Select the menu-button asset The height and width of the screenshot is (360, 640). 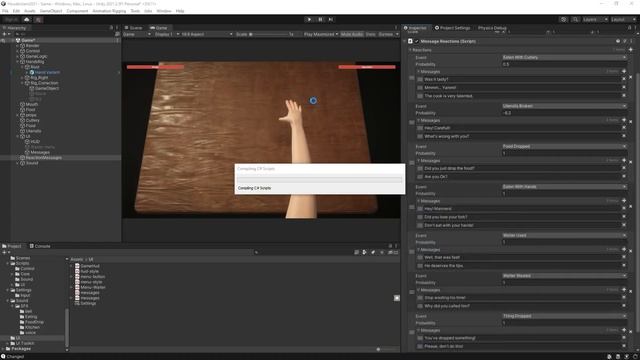click(92, 277)
